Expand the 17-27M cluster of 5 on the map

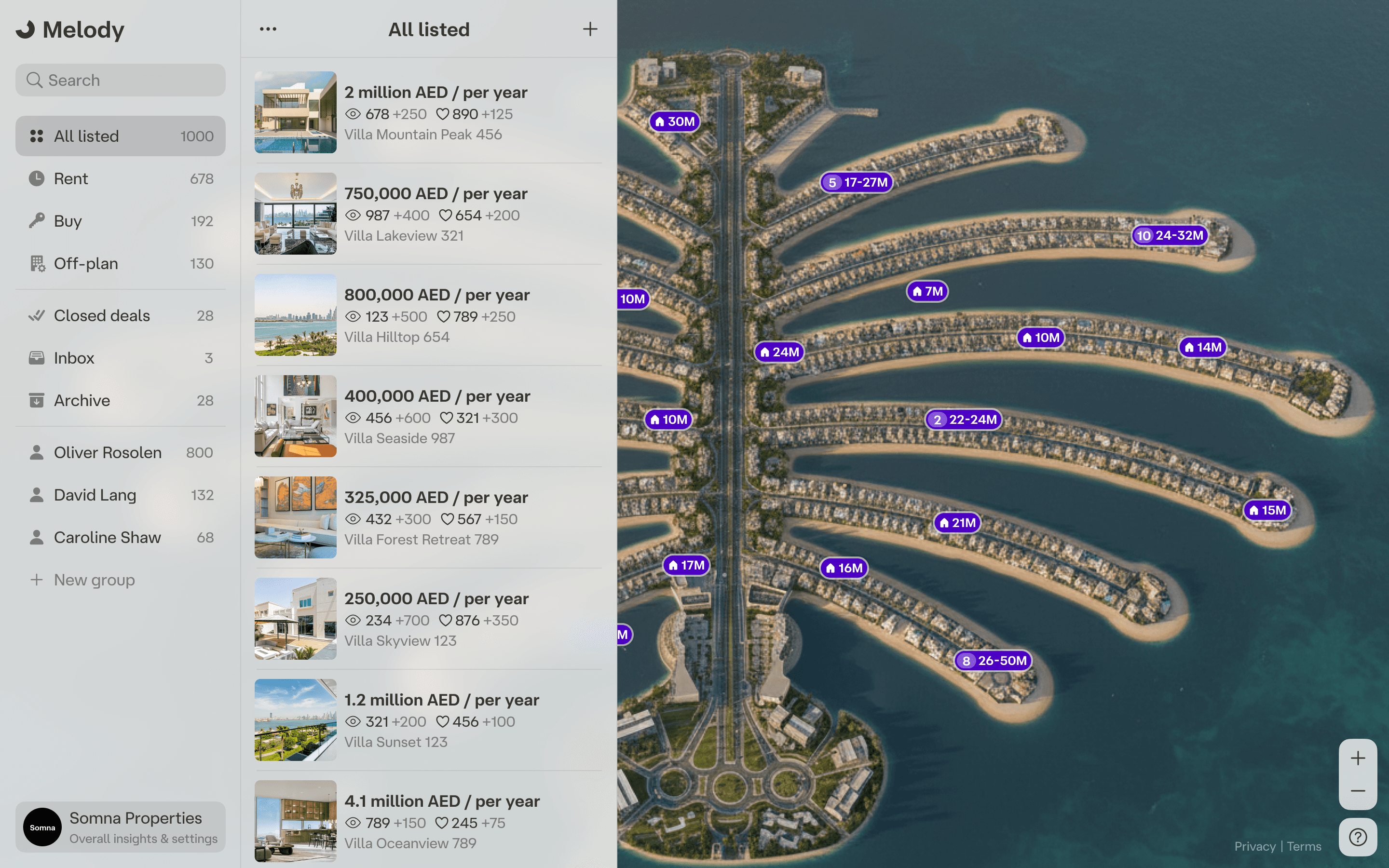coord(857,182)
